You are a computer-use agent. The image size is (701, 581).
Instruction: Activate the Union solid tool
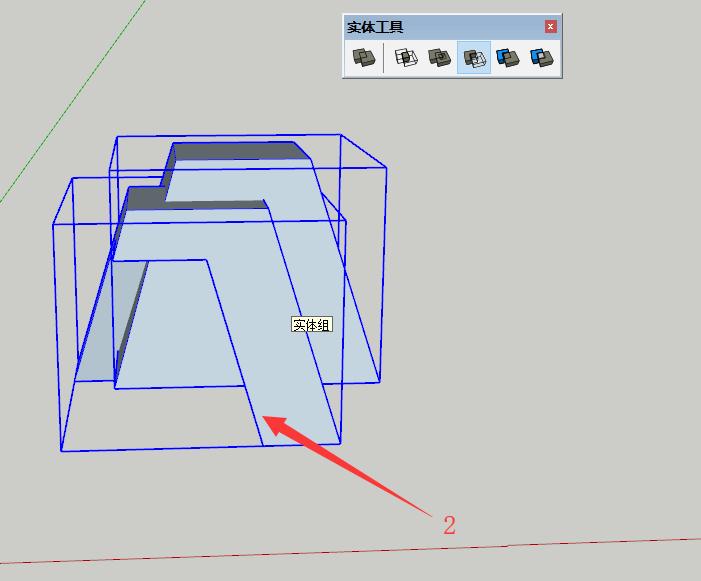click(439, 58)
